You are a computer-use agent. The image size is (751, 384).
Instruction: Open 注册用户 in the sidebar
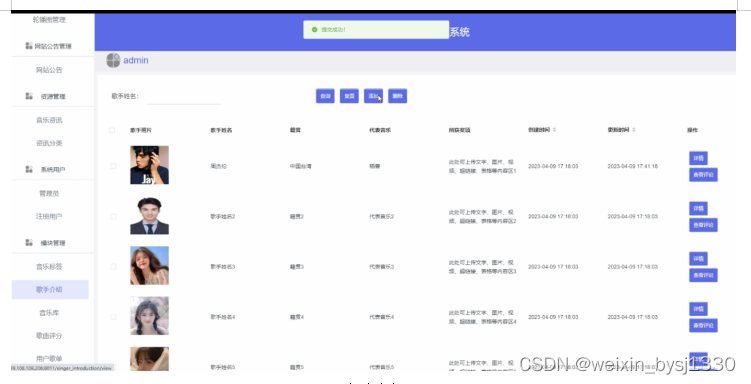[x=49, y=216]
